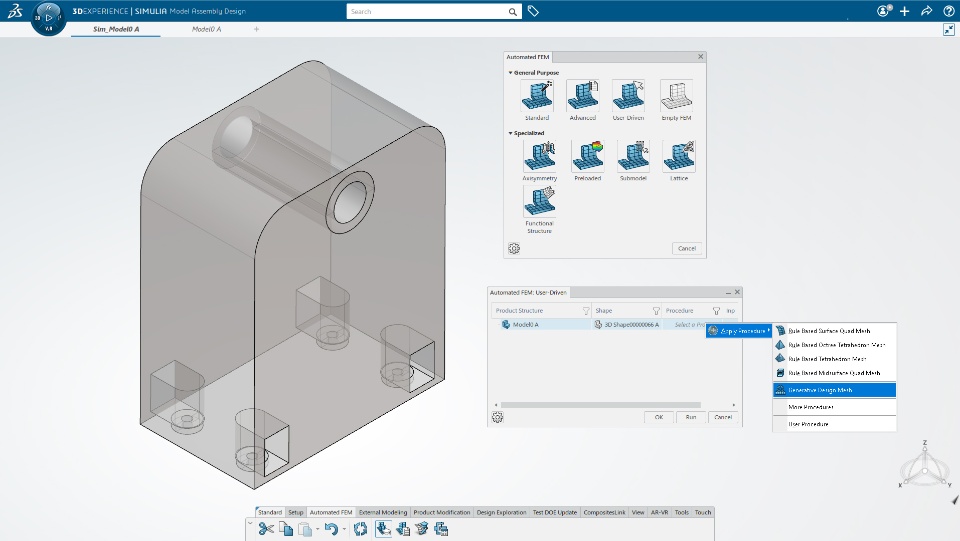
Task: Open Product Structure column filter
Action: [586, 311]
